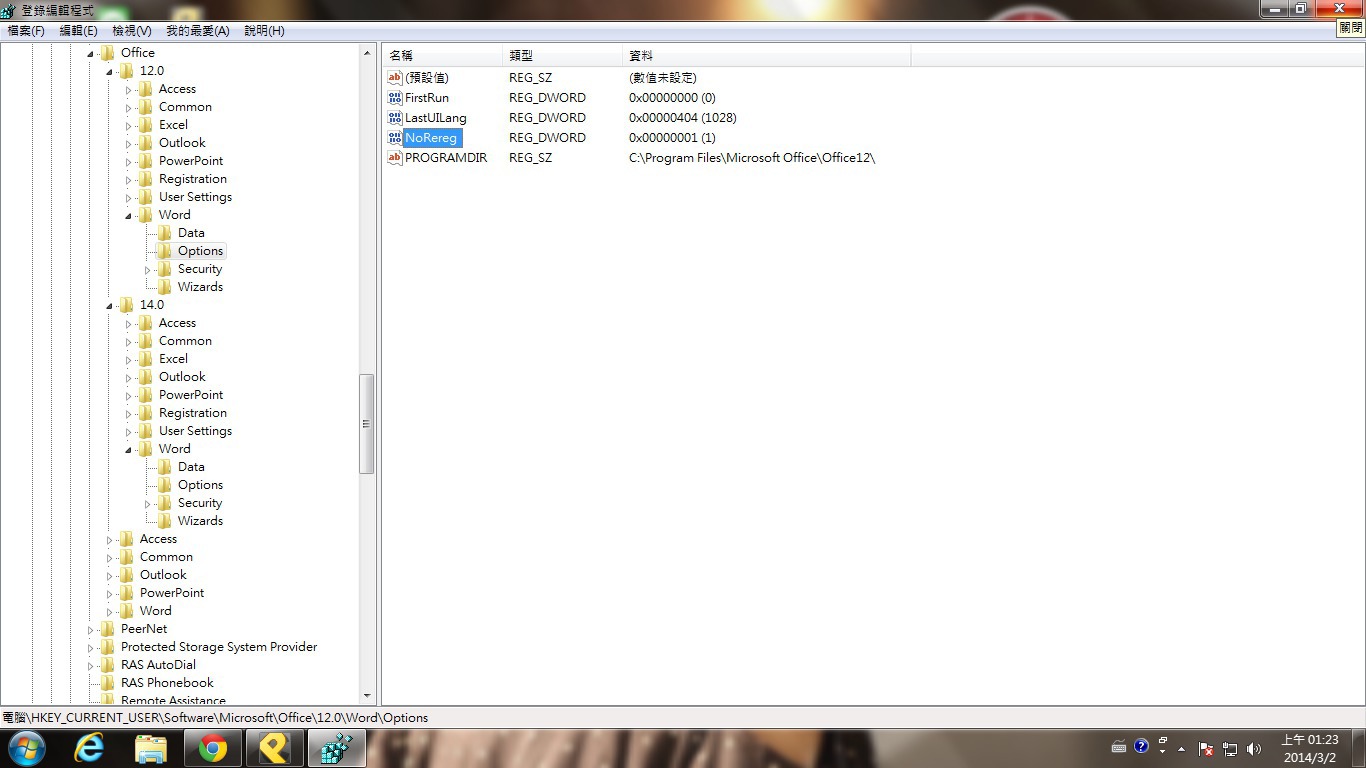Click the PeerNet key folder icon
This screenshot has width=1366, height=768.
click(108, 629)
